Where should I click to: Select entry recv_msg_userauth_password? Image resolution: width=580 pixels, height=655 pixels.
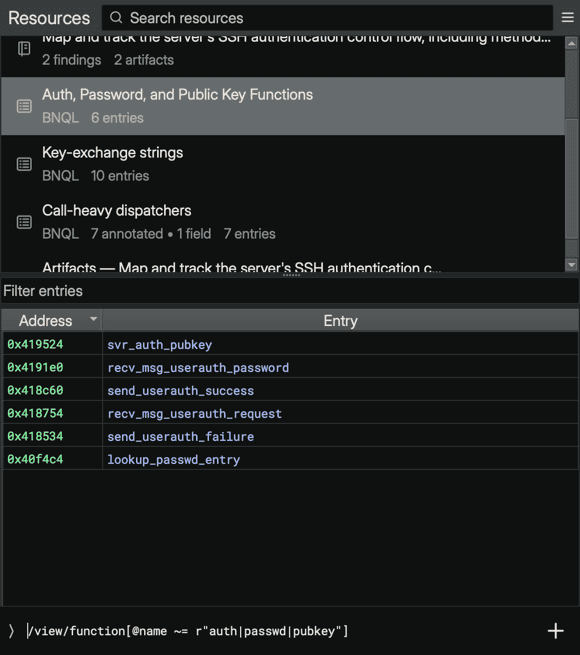click(198, 368)
